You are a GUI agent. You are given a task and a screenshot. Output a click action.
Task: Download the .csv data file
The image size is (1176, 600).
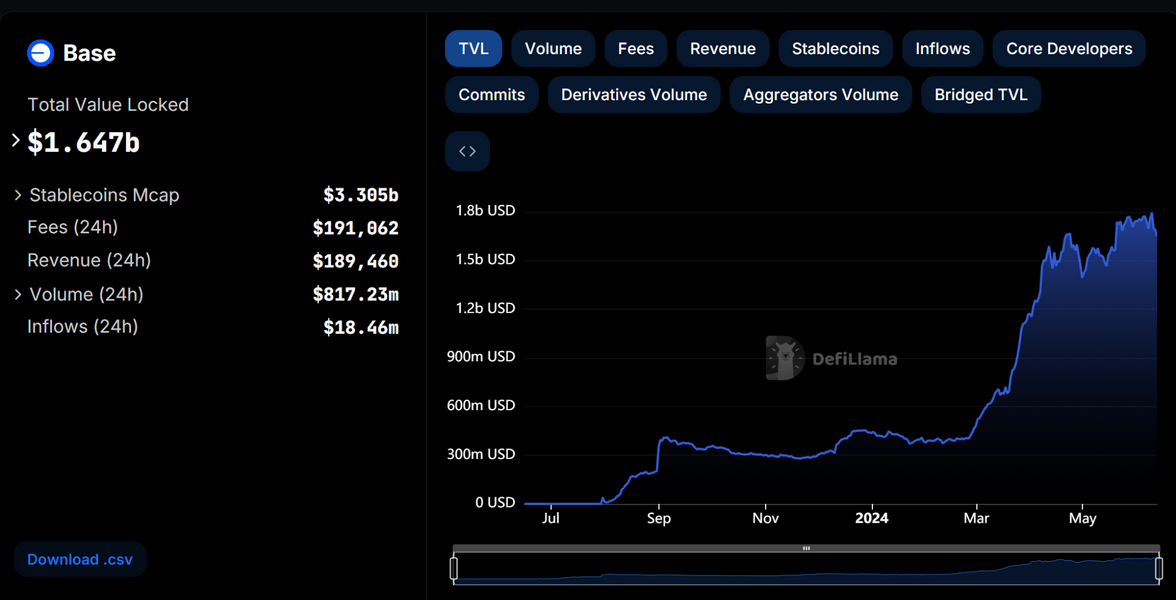pyautogui.click(x=80, y=560)
